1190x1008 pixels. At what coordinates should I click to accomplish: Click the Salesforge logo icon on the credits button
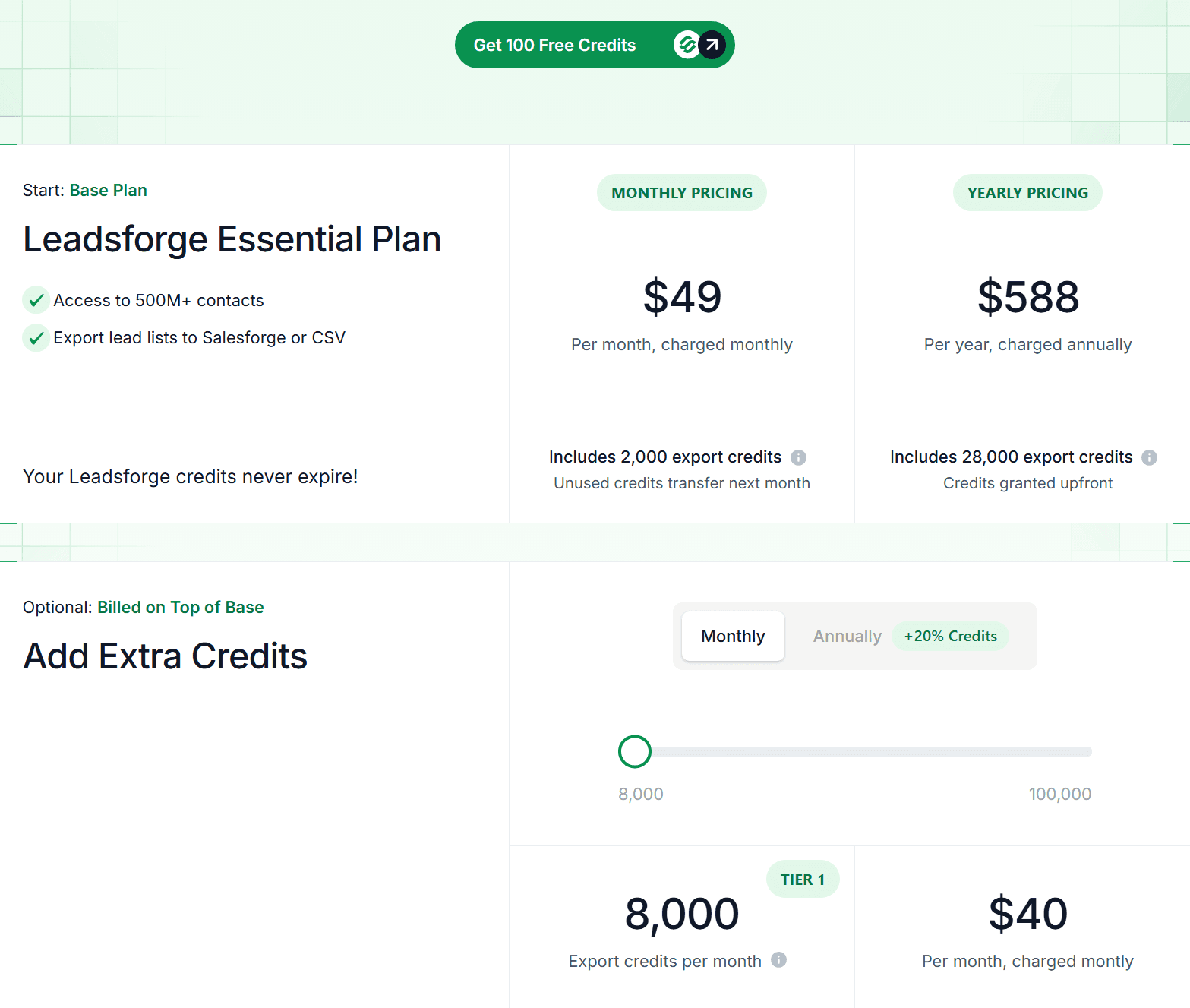(x=686, y=44)
